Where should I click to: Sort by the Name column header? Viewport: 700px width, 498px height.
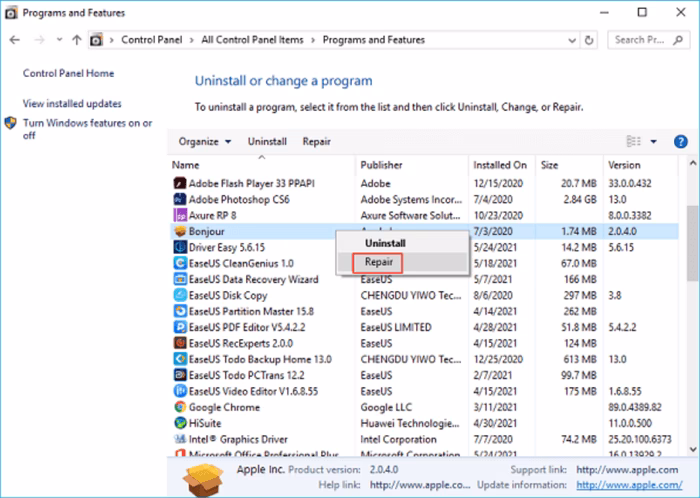262,165
